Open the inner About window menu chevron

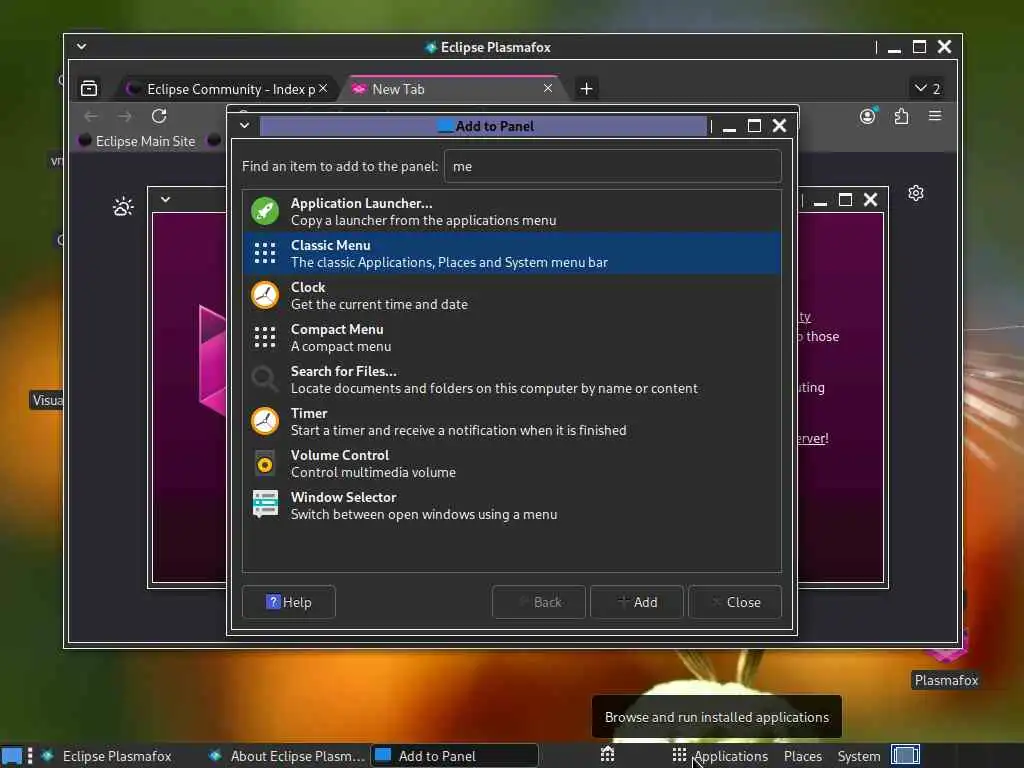coord(165,199)
